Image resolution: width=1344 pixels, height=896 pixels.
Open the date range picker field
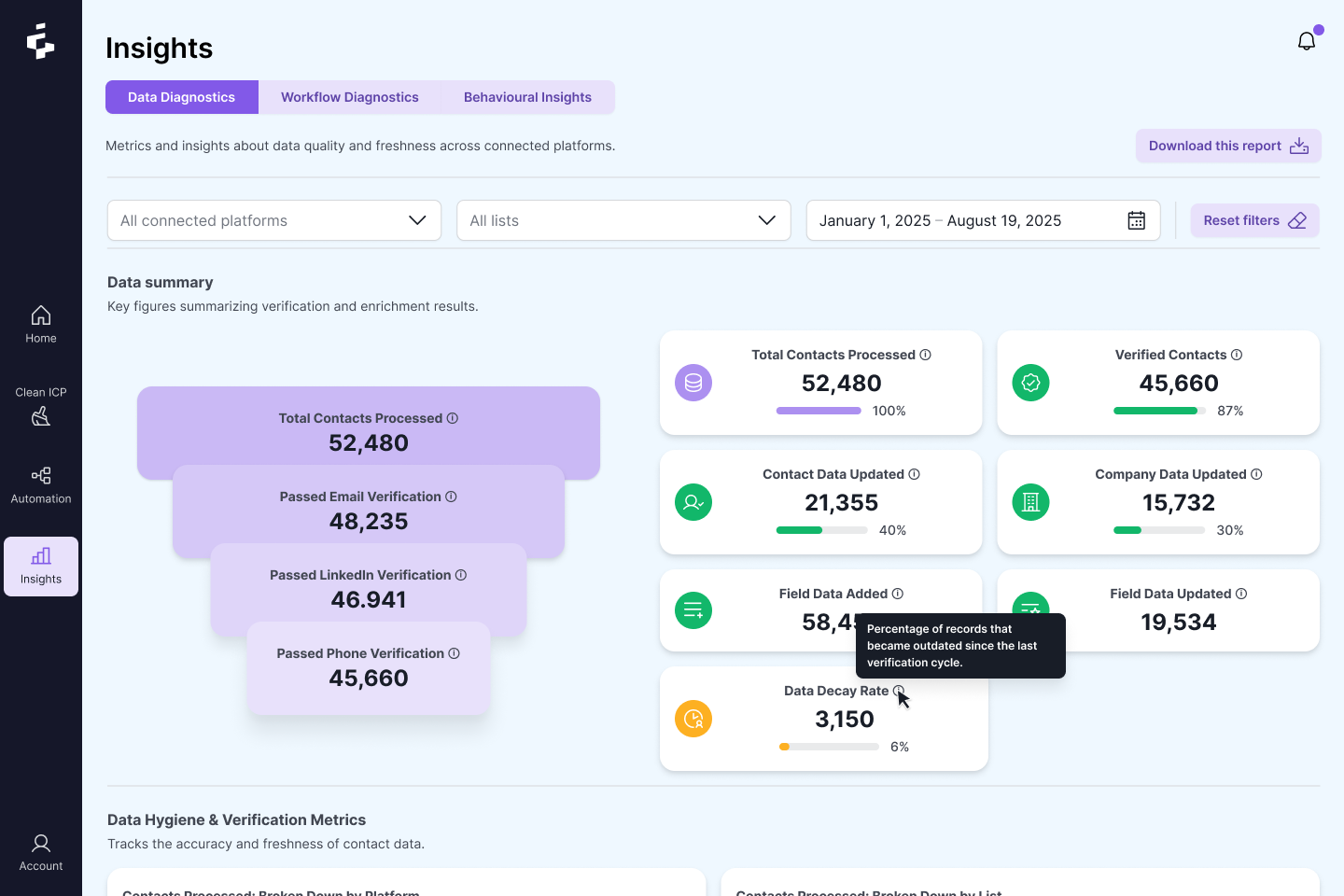[971, 220]
